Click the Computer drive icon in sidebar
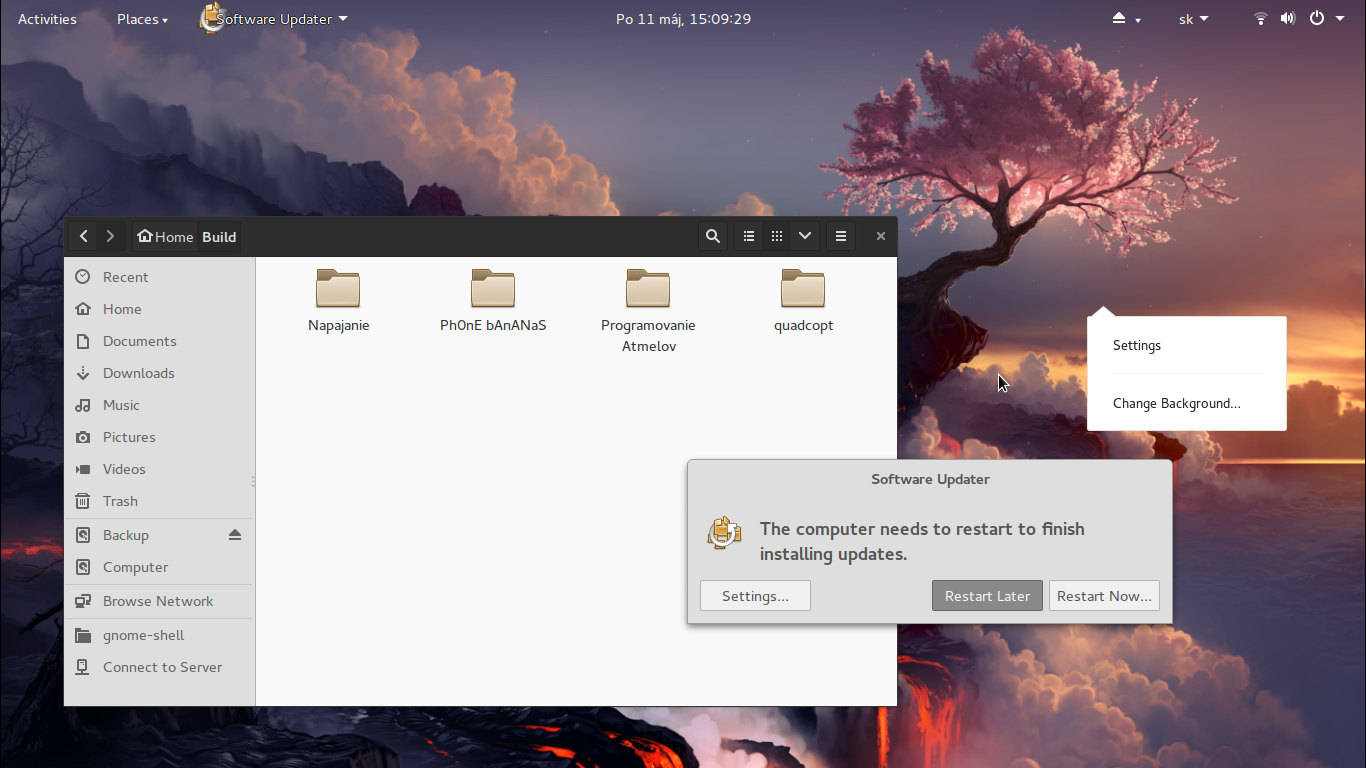 (83, 567)
